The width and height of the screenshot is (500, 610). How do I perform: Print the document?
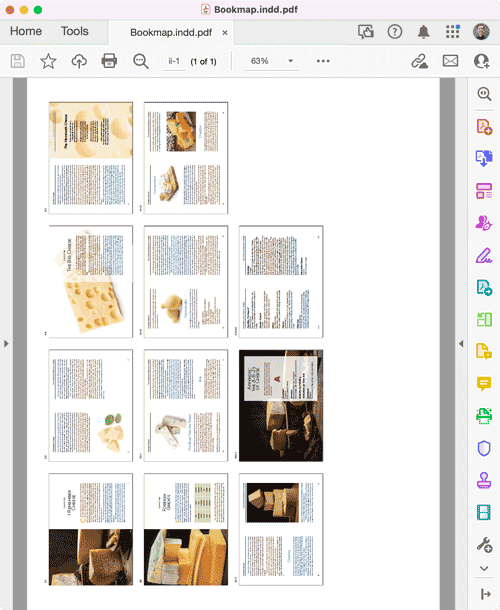coord(109,61)
